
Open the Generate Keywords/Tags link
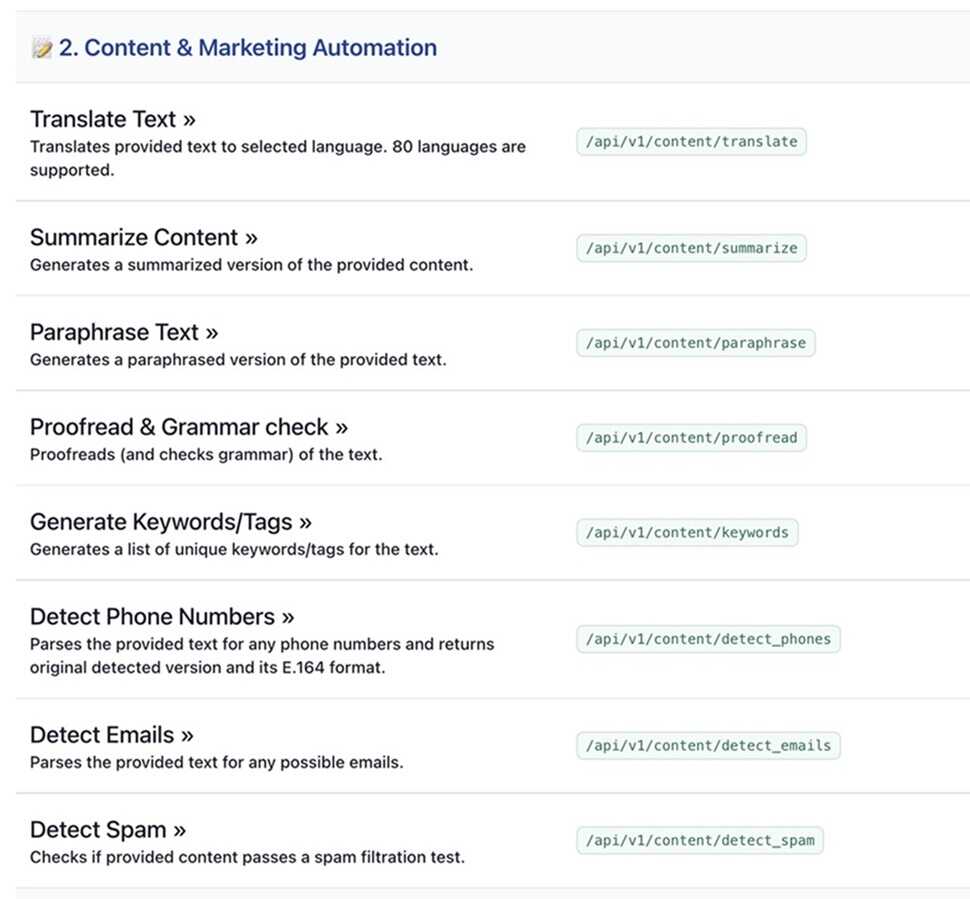point(170,522)
